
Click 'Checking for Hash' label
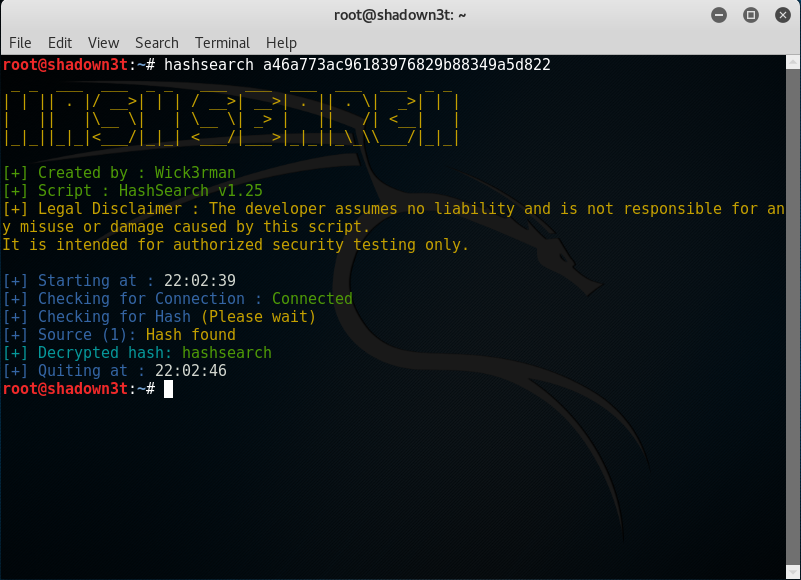click(114, 317)
